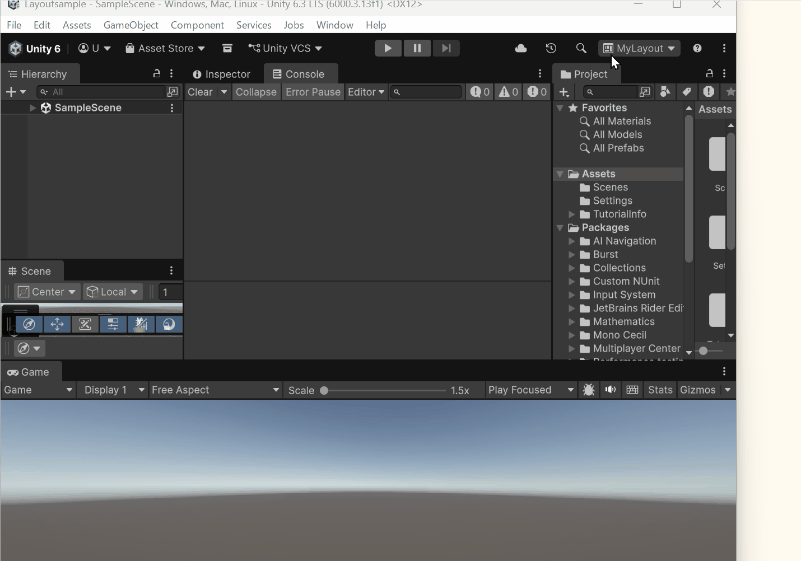Enable Error Pause in the Console

[313, 92]
